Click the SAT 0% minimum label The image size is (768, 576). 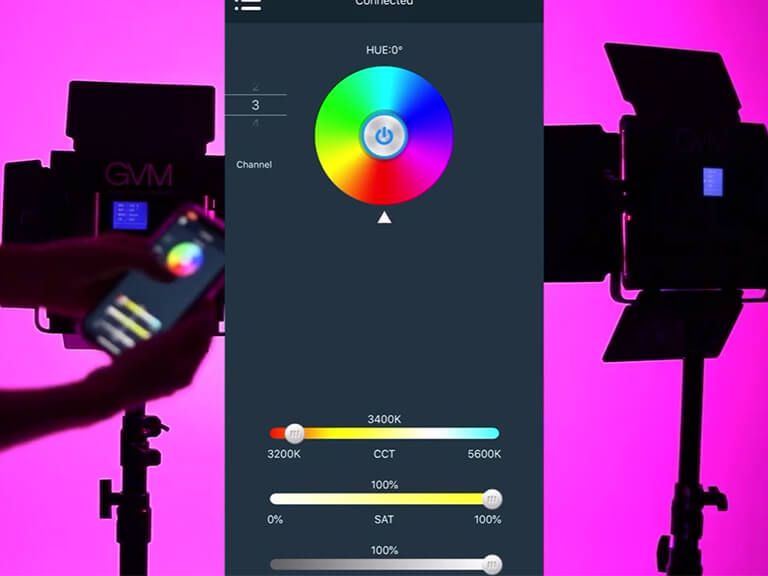[275, 520]
